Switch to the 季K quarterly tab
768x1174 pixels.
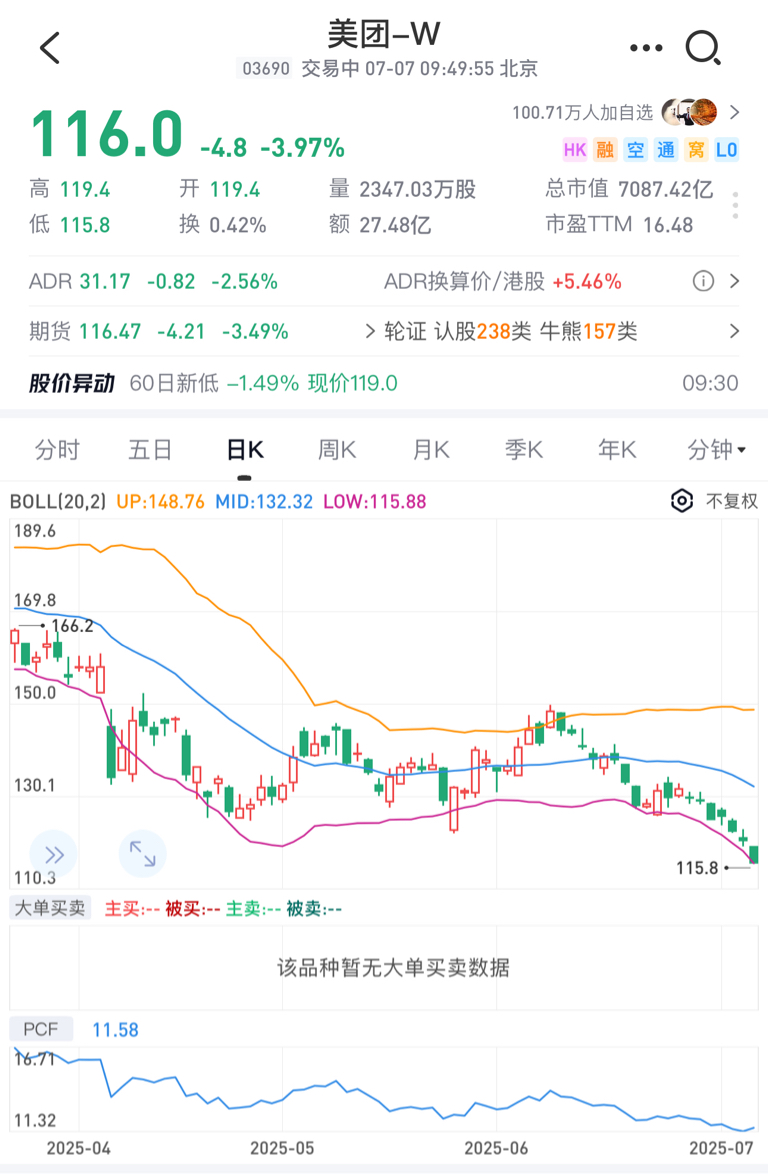tap(523, 450)
